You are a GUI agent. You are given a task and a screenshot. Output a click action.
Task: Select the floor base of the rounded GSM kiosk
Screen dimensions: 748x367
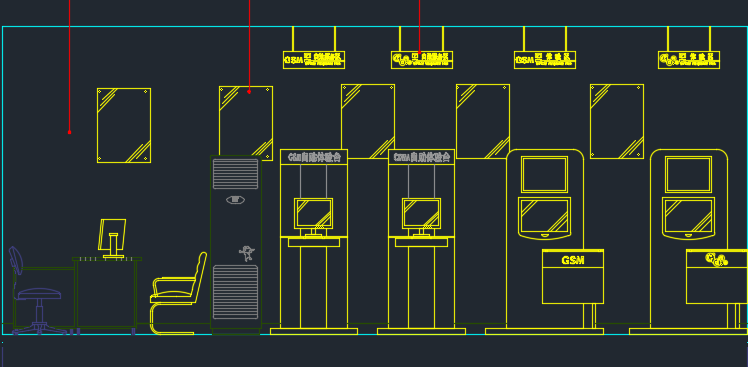tap(544, 331)
